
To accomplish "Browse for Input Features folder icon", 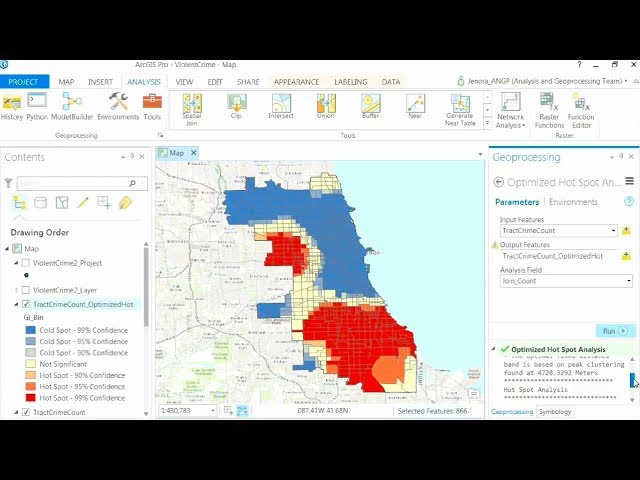I will (626, 231).
